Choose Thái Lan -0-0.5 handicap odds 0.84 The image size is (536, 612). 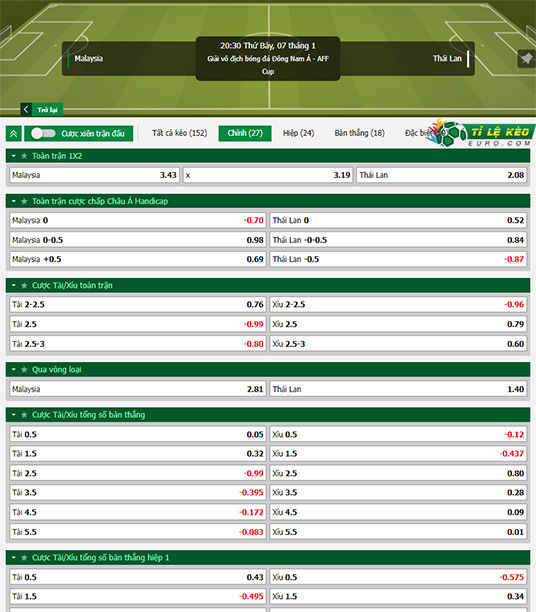pyautogui.click(x=398, y=240)
